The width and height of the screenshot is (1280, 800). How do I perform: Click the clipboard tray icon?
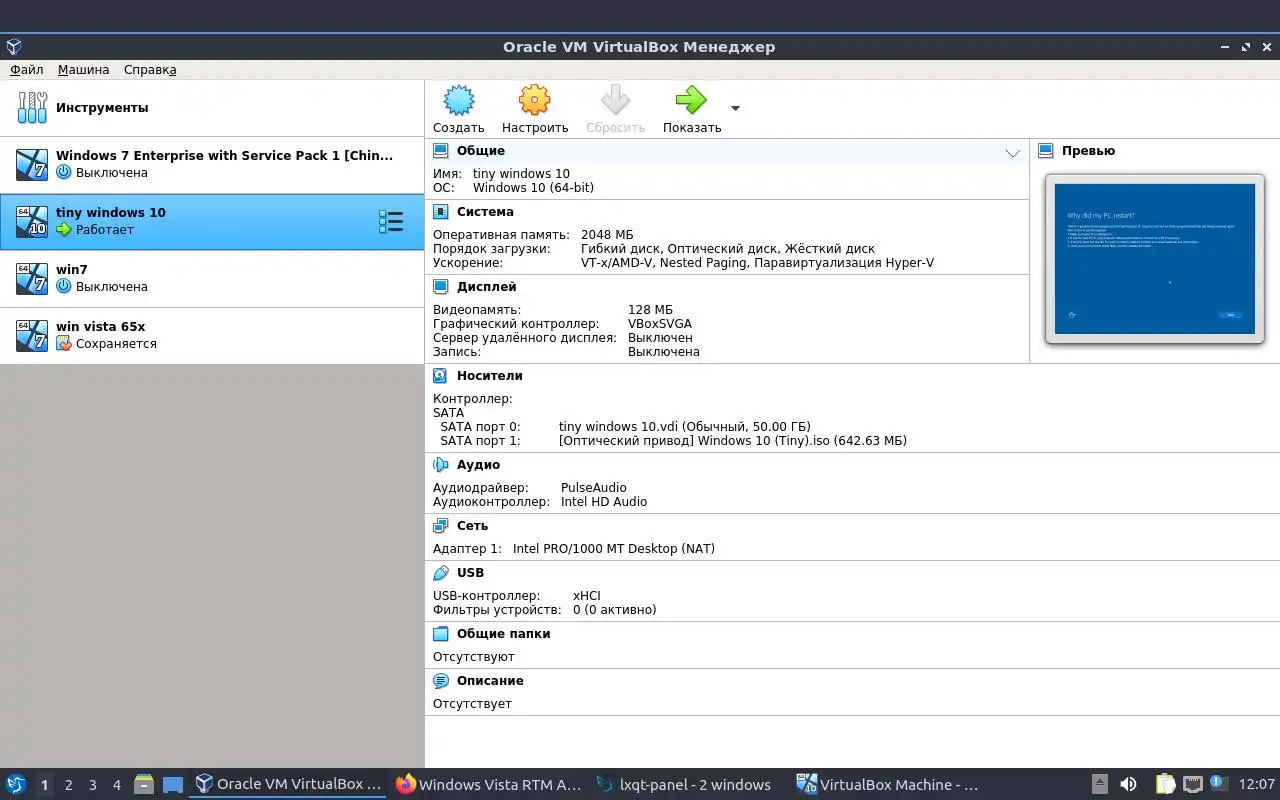pyautogui.click(x=1165, y=784)
